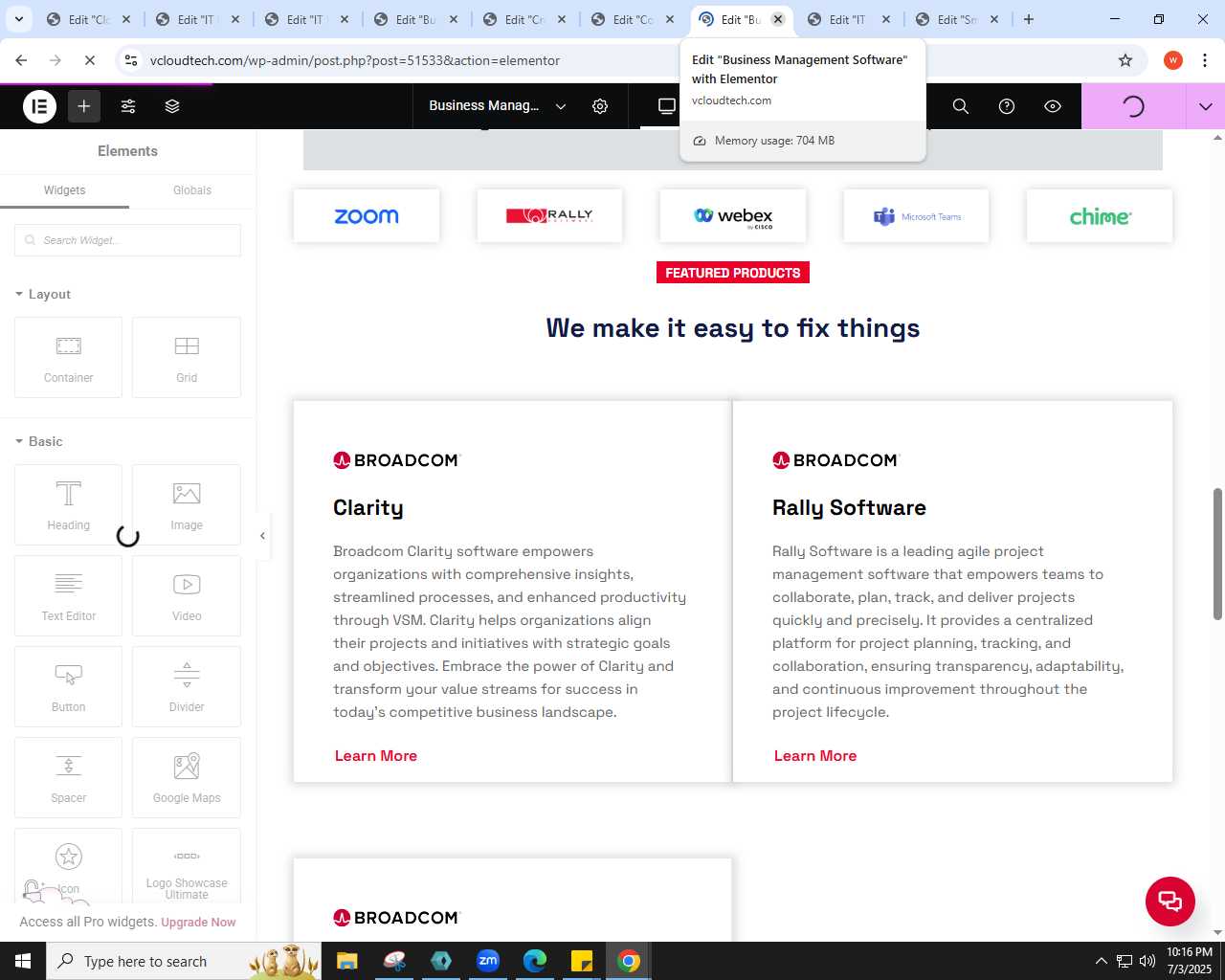This screenshot has width=1225, height=980.
Task: Expand save options arrow beside Publish
Action: click(1205, 106)
